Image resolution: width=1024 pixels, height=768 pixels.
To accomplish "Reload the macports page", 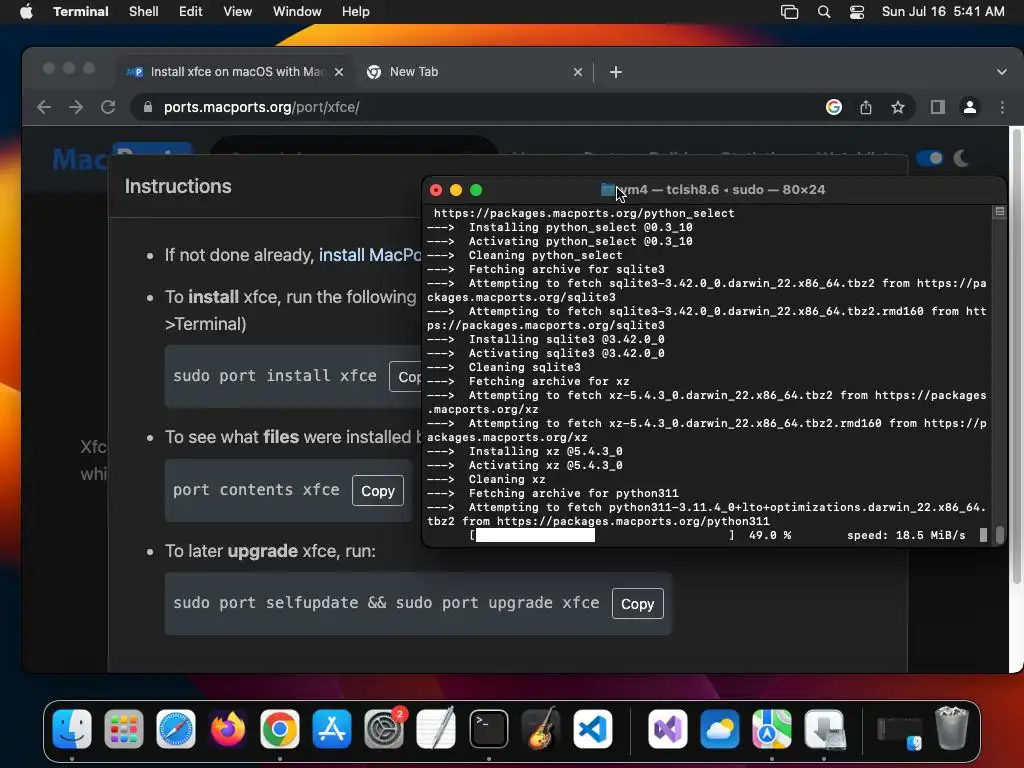I will tap(108, 107).
